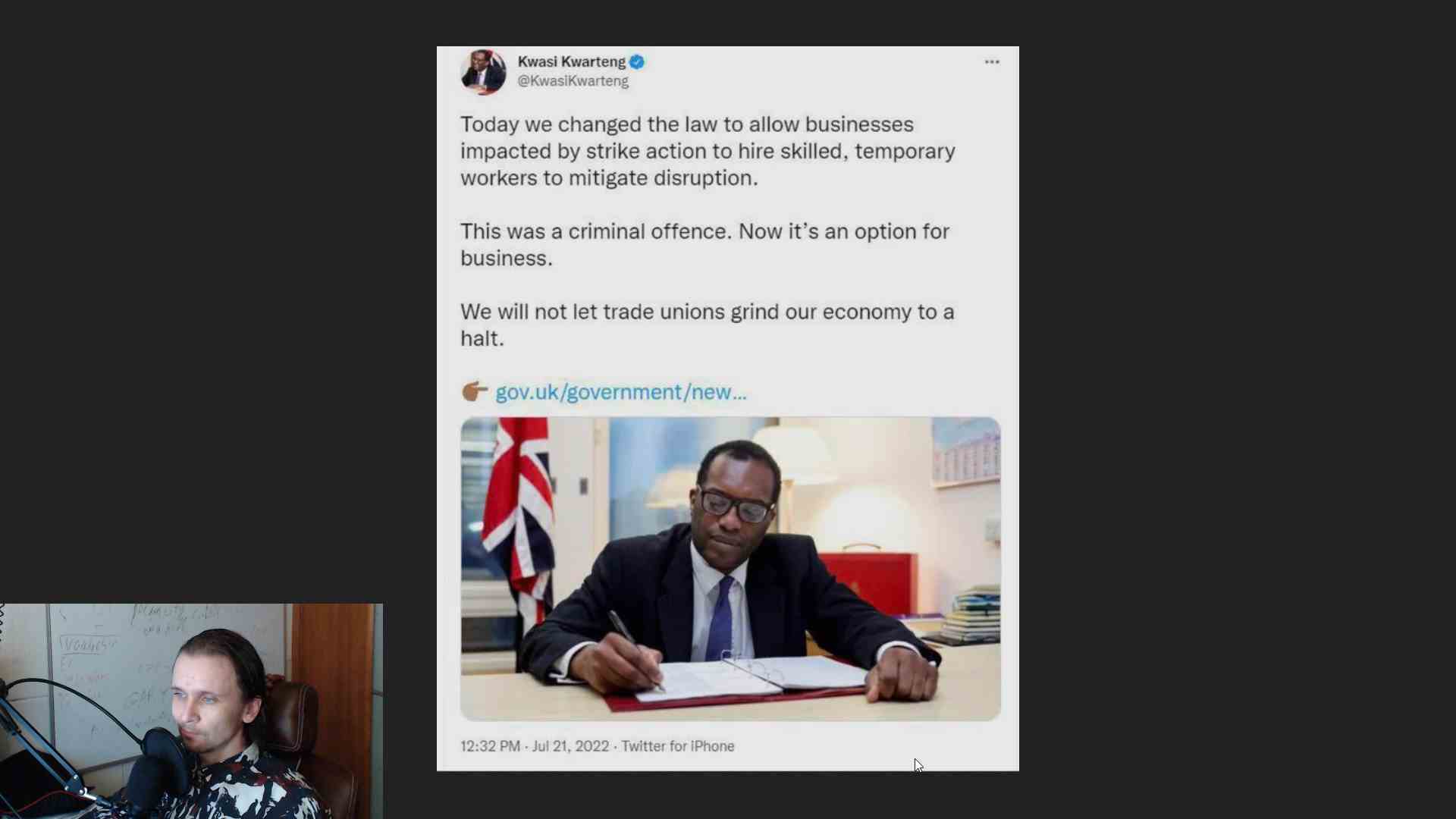Open the tweet's three-dot more options menu
The height and width of the screenshot is (819, 1456).
(992, 62)
